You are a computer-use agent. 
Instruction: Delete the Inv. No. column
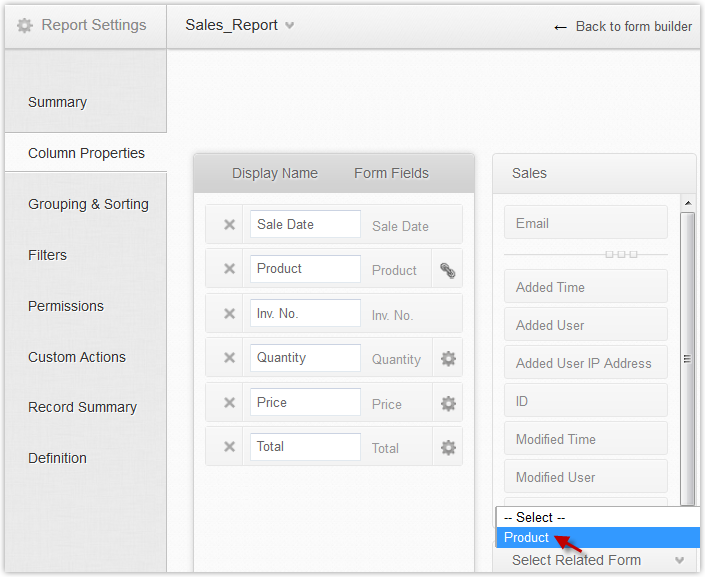[x=229, y=314]
